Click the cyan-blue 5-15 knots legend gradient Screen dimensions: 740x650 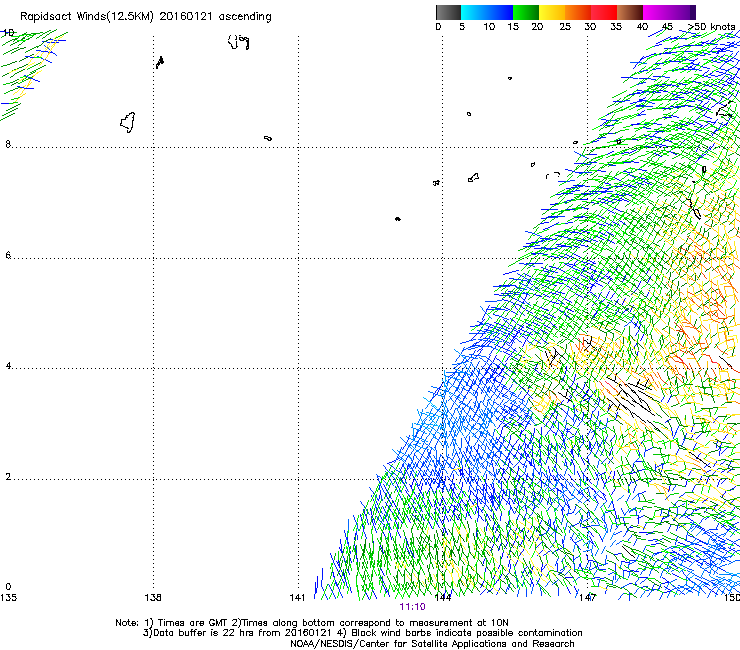point(487,12)
